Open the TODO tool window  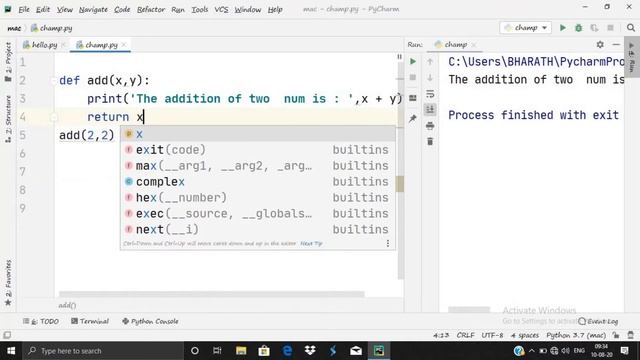click(x=41, y=321)
